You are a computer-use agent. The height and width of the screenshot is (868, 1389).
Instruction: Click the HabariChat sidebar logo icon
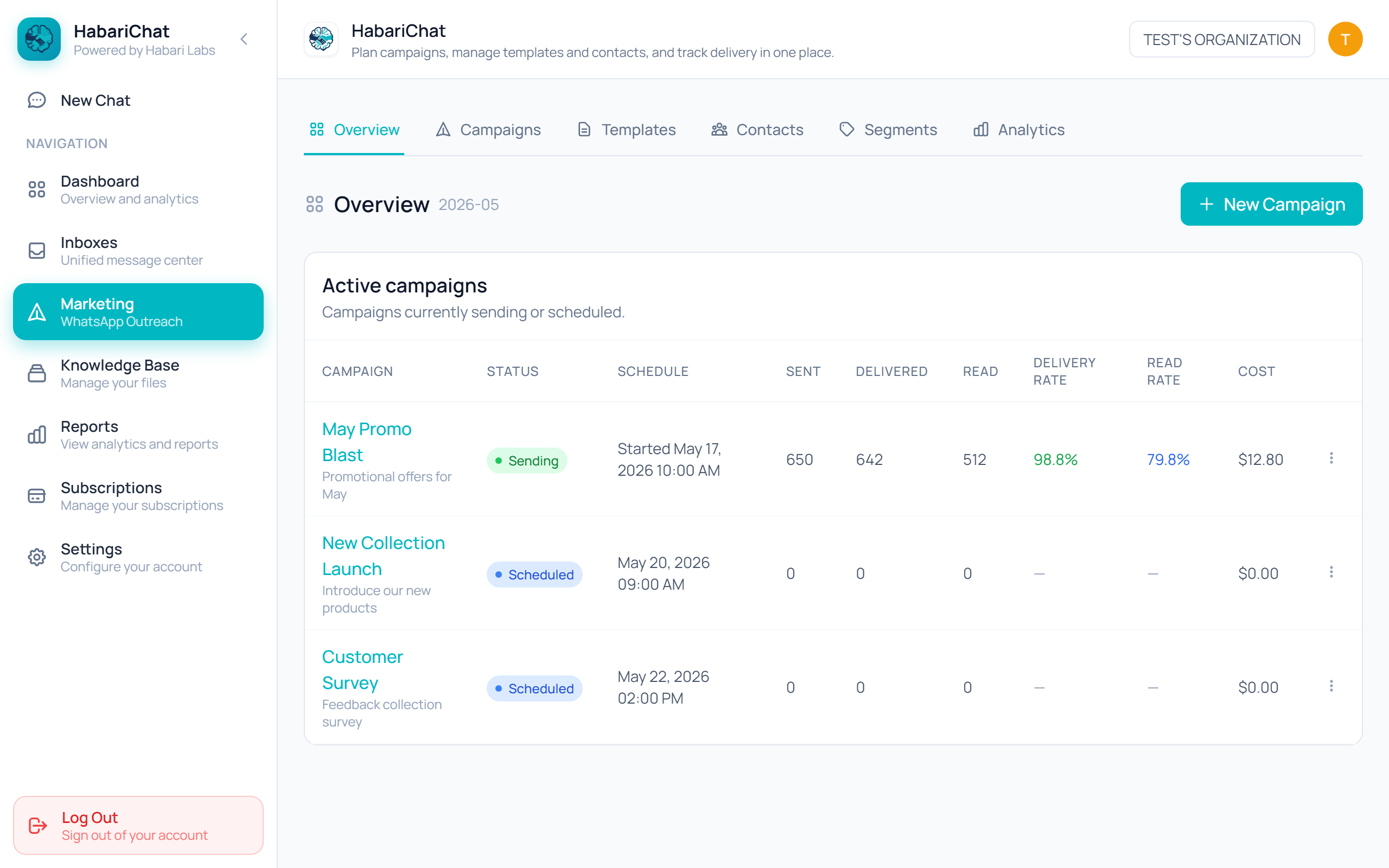point(39,39)
